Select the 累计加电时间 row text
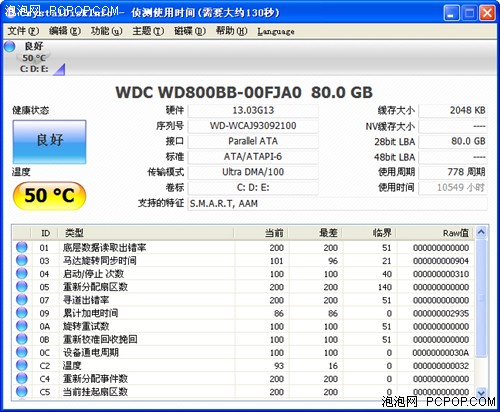This screenshot has width=500, height=412. coord(90,313)
